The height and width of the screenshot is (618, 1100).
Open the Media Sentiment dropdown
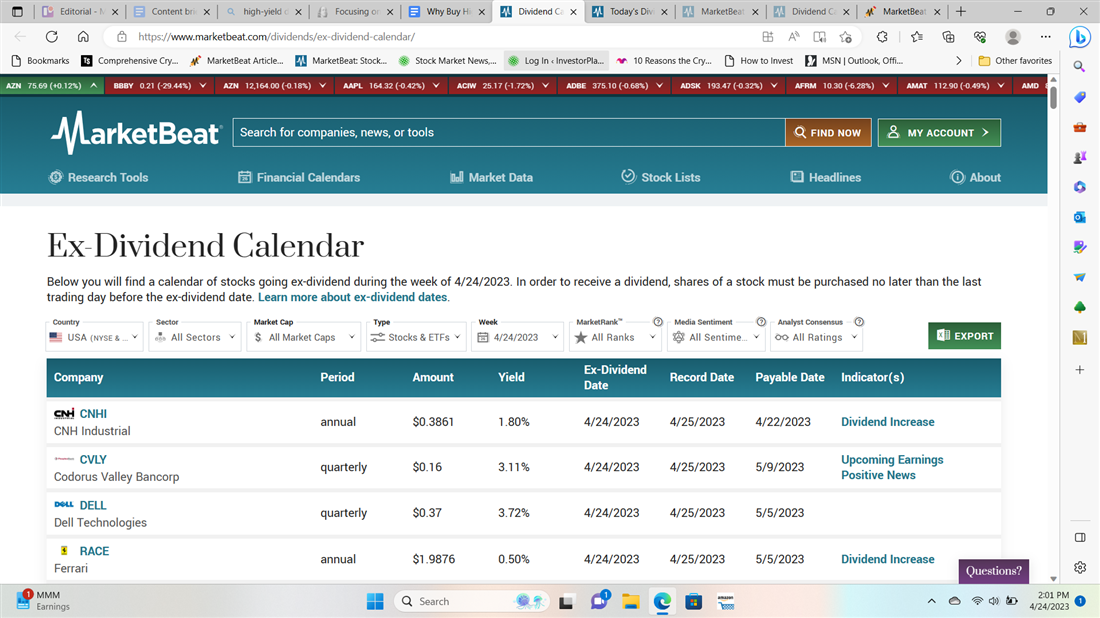[716, 337]
